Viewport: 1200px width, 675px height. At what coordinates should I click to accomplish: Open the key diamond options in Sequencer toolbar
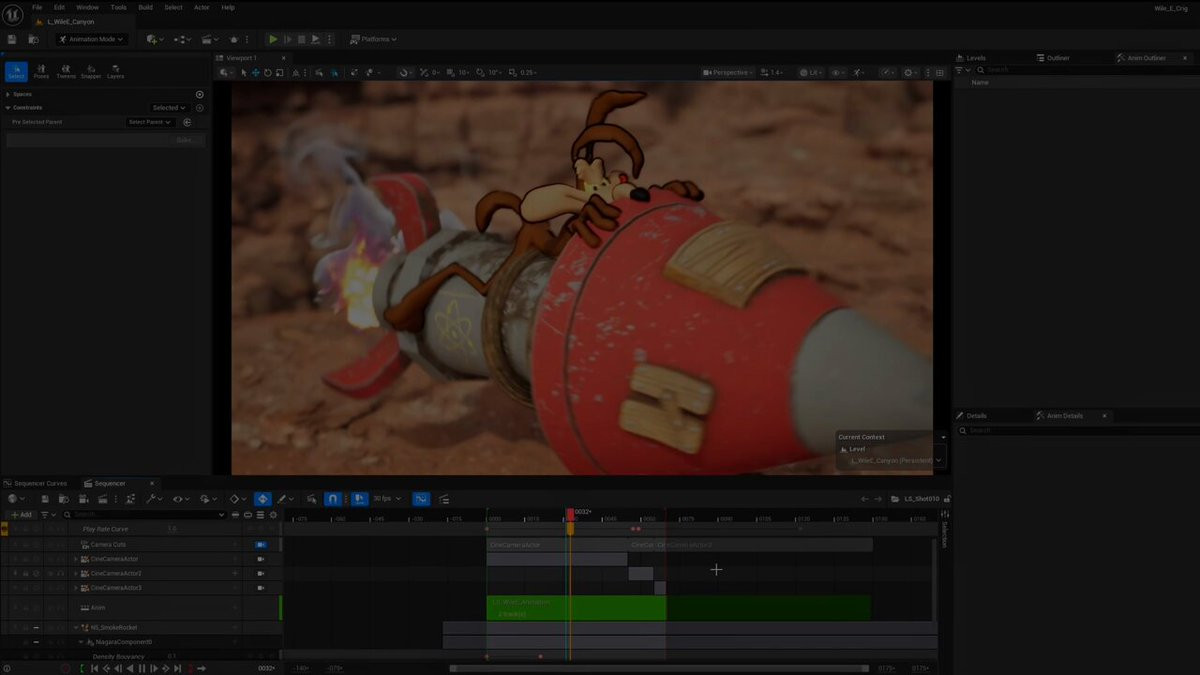pos(236,498)
